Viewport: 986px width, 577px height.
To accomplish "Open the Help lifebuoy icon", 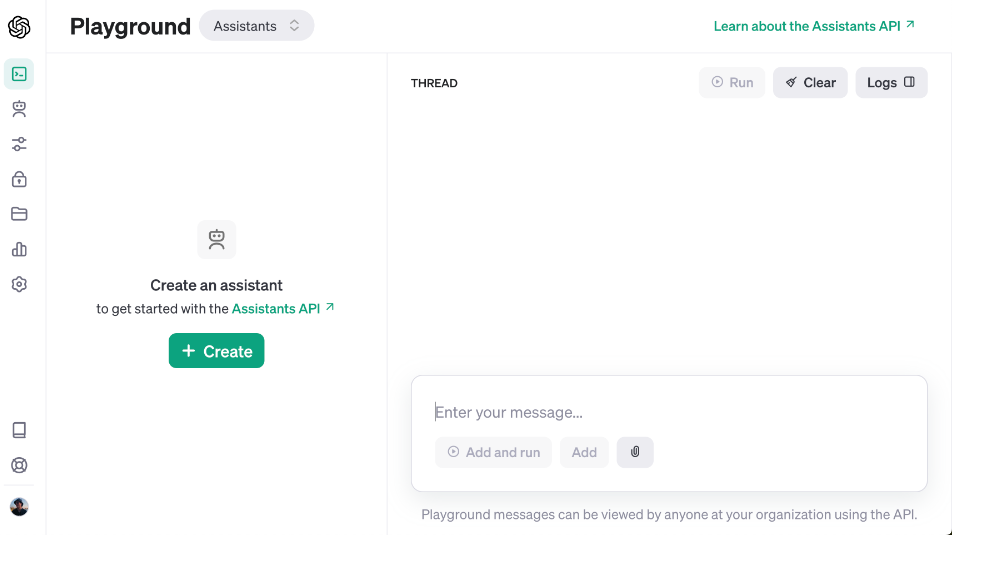I will (x=19, y=465).
